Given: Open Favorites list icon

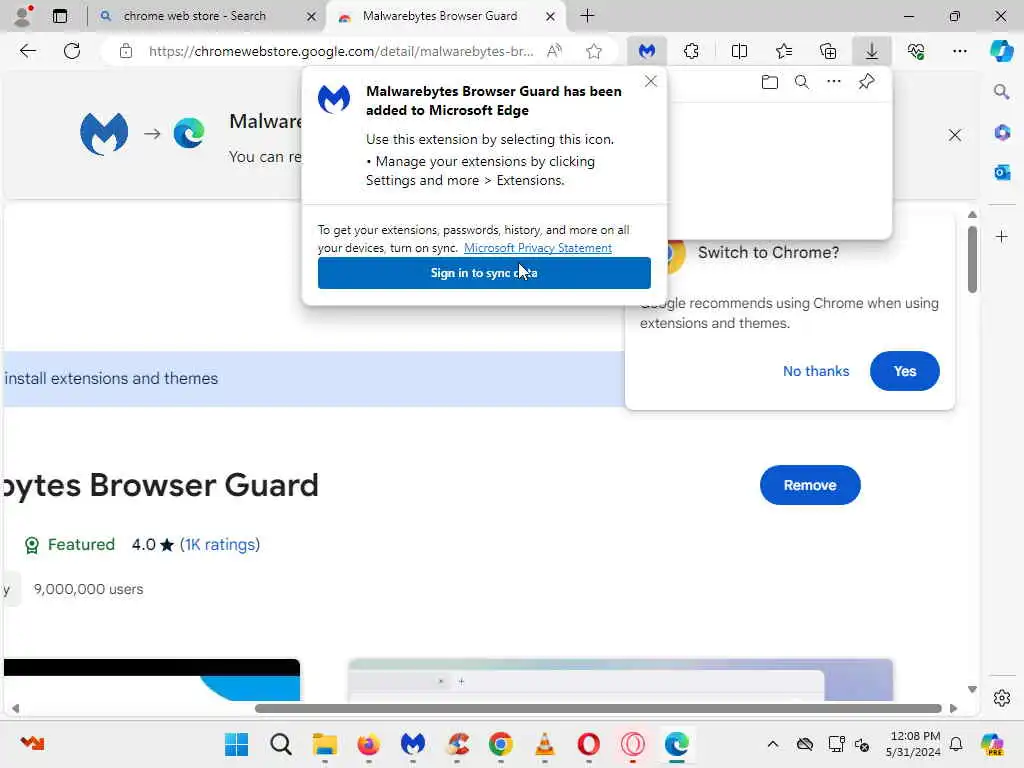Looking at the screenshot, I should pos(784,51).
